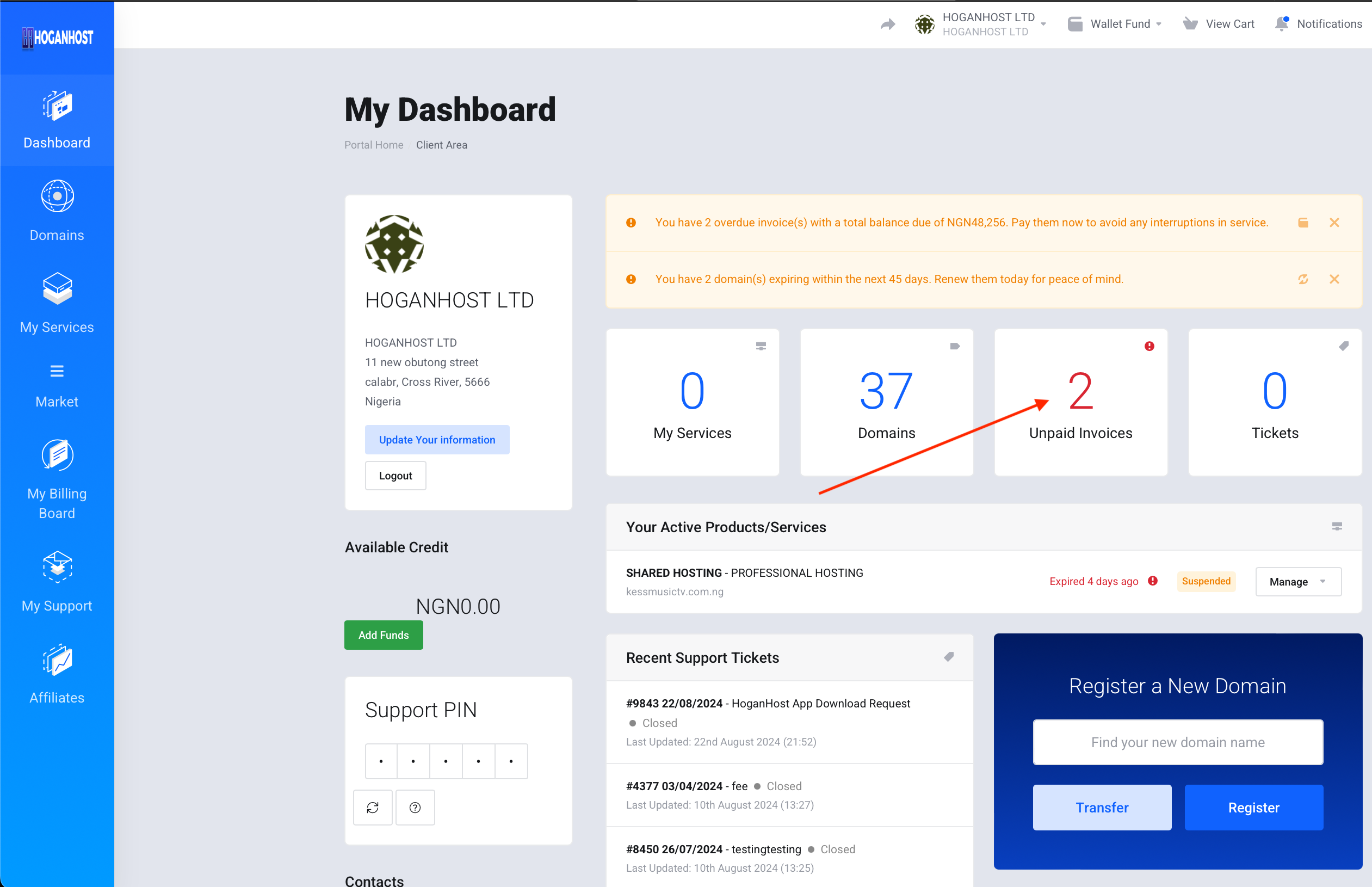Open the Market menu item
This screenshot has height=887, width=1372.
[x=57, y=386]
